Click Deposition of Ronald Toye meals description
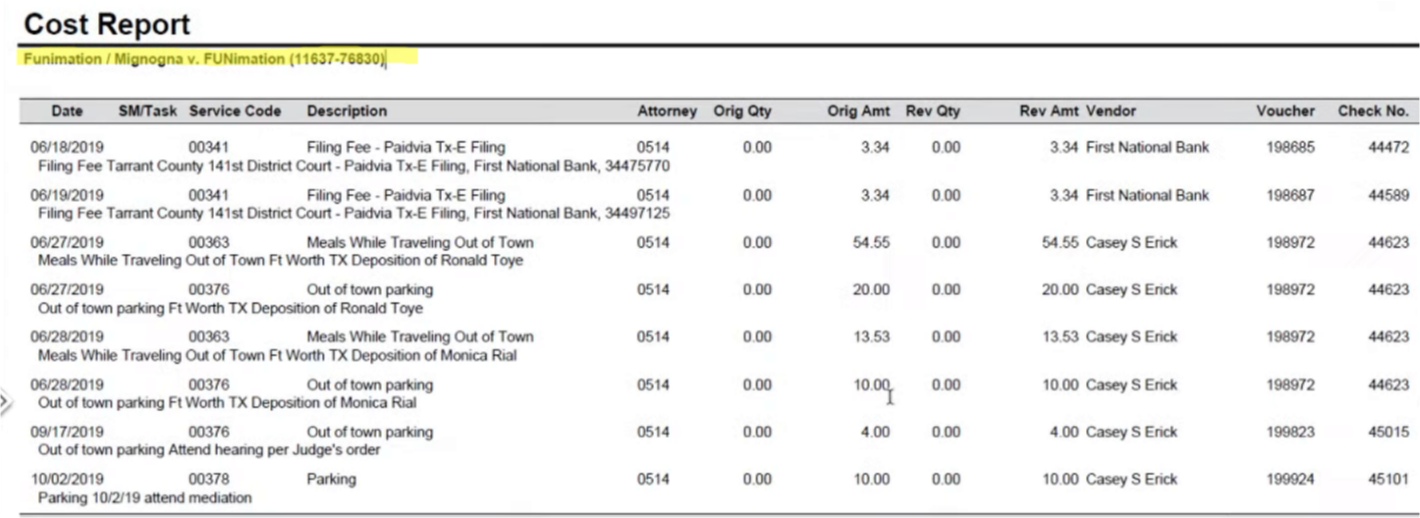 [x=280, y=260]
